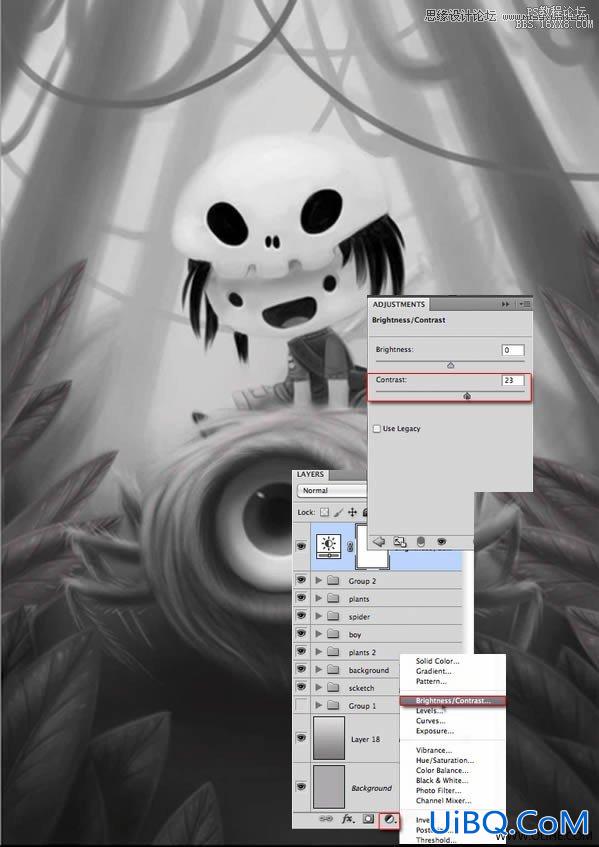The height and width of the screenshot is (847, 599).
Task: Click the add layer mask icon
Action: [368, 818]
